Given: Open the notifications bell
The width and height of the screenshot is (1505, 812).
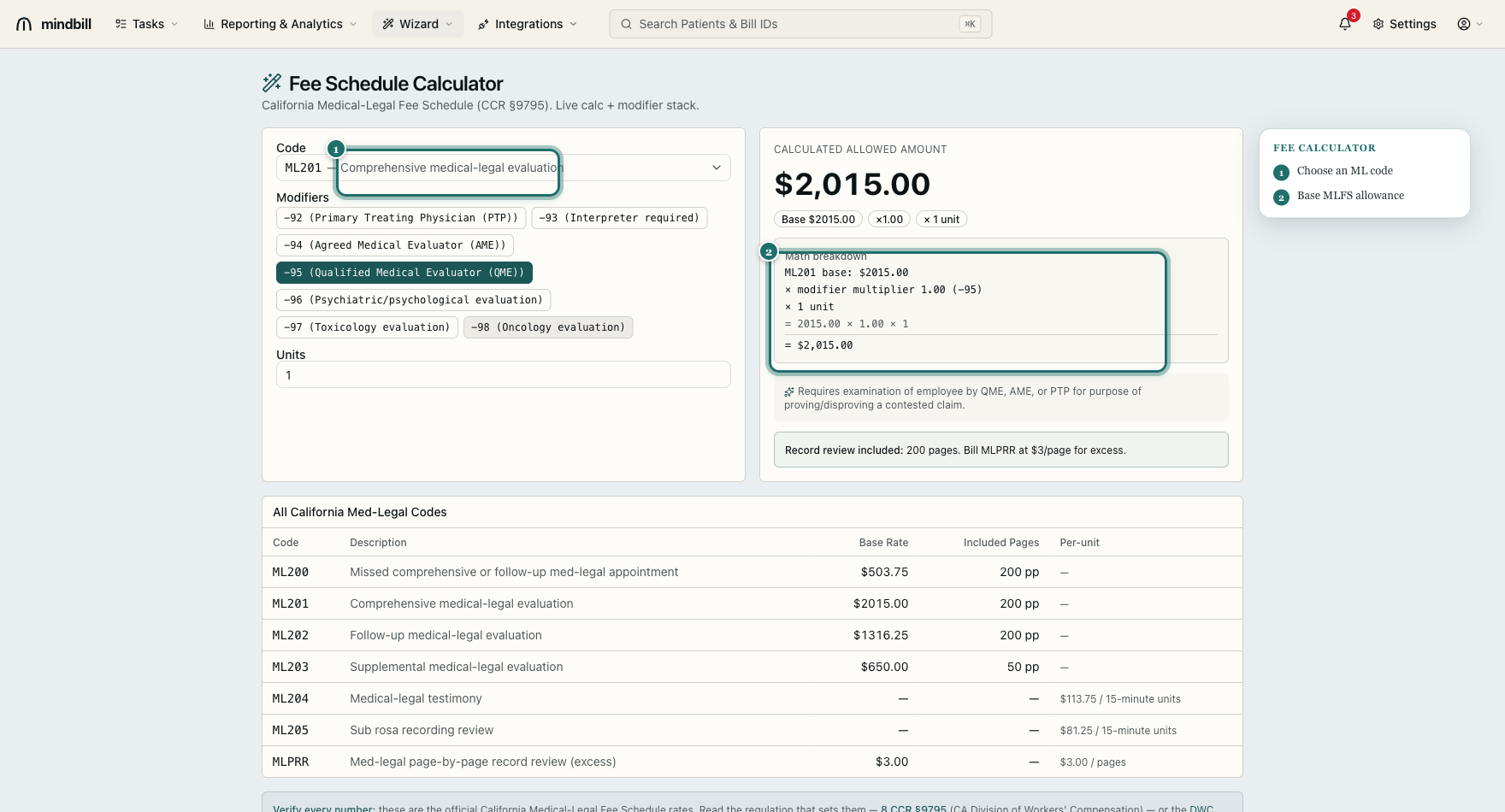Looking at the screenshot, I should (x=1345, y=24).
